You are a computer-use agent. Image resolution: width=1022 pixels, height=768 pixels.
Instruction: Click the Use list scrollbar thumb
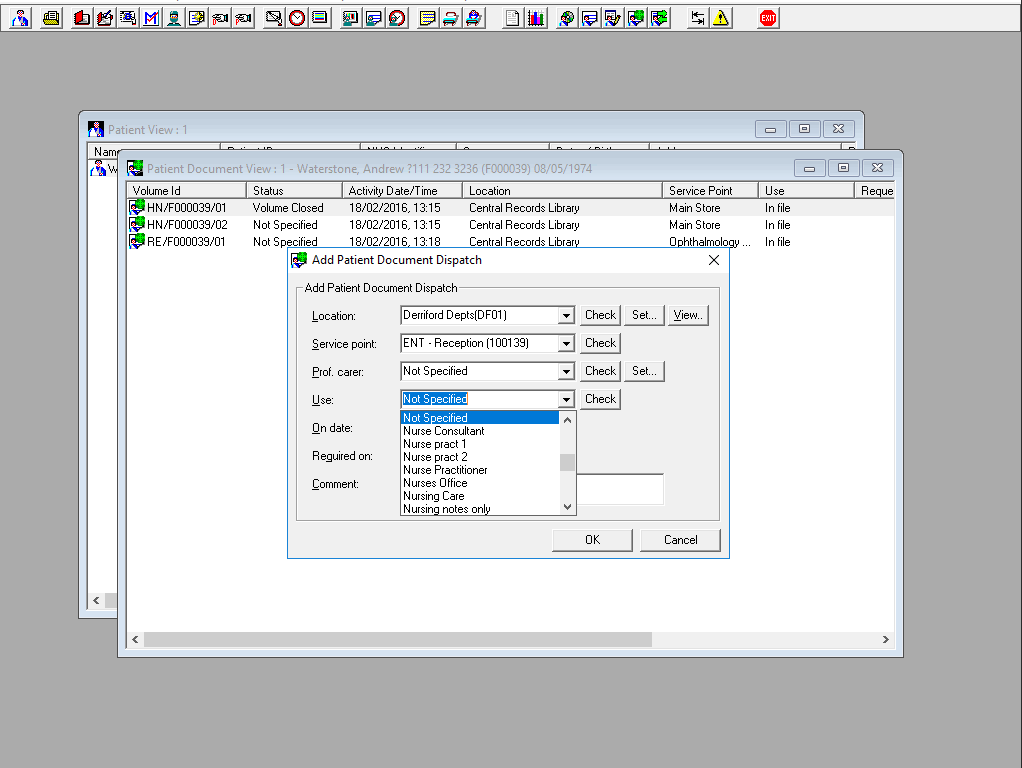[x=567, y=462]
